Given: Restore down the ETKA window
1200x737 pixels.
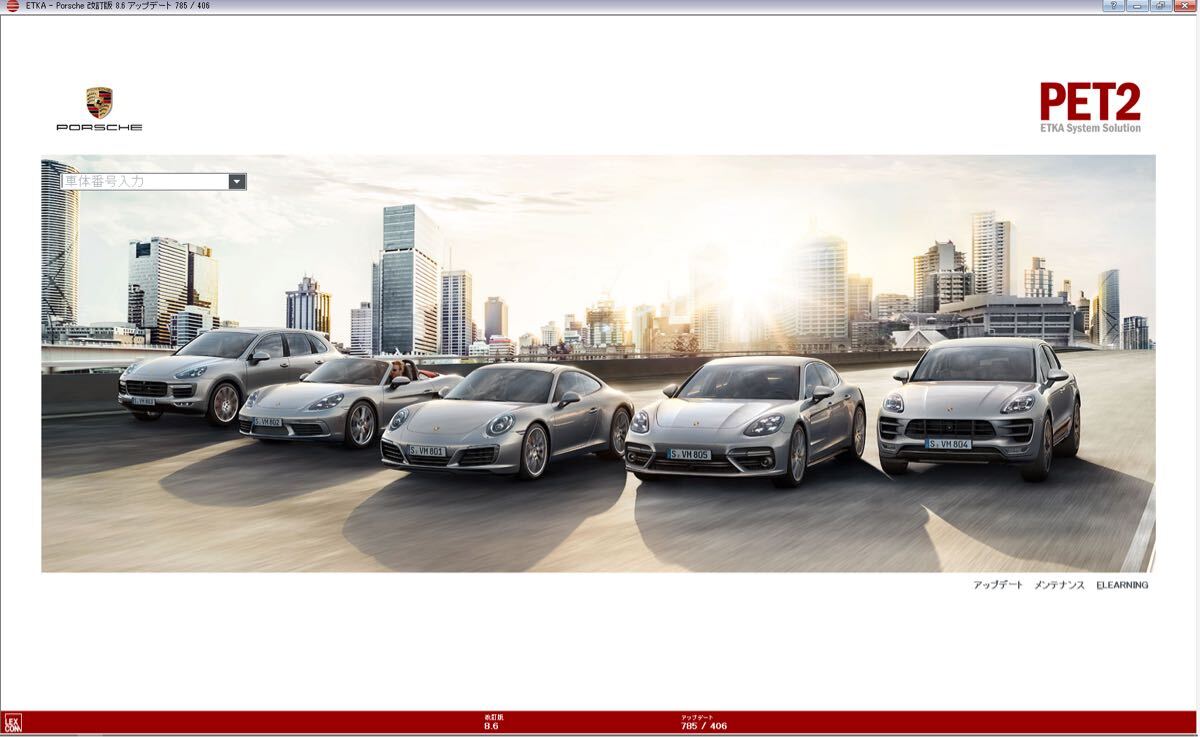Looking at the screenshot, I should (1160, 6).
